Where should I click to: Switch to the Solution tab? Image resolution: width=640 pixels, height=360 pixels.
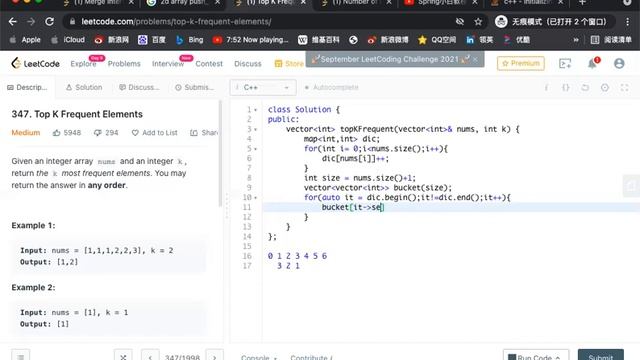click(x=84, y=87)
